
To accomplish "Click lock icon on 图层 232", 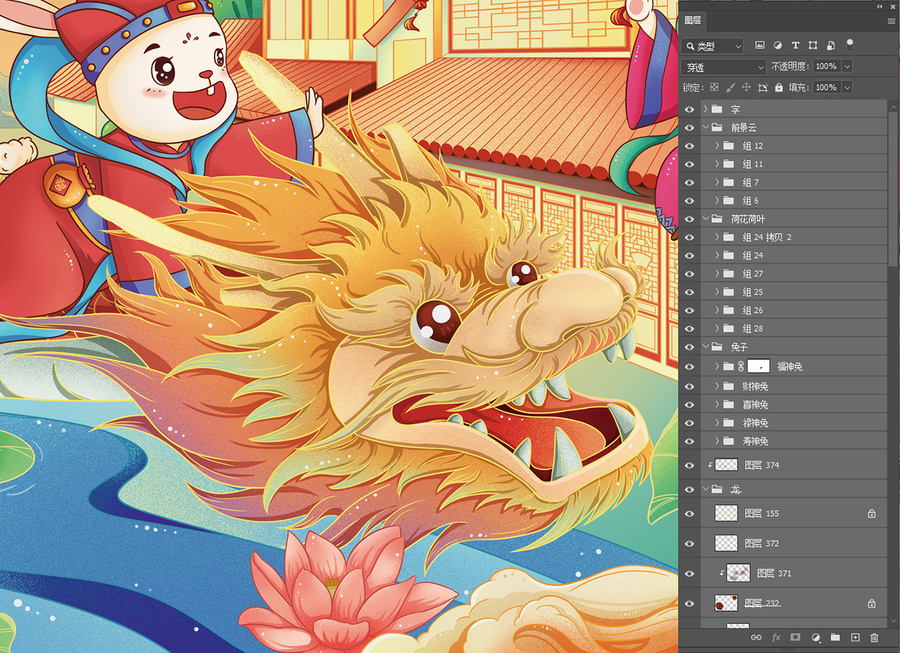I will (x=871, y=603).
